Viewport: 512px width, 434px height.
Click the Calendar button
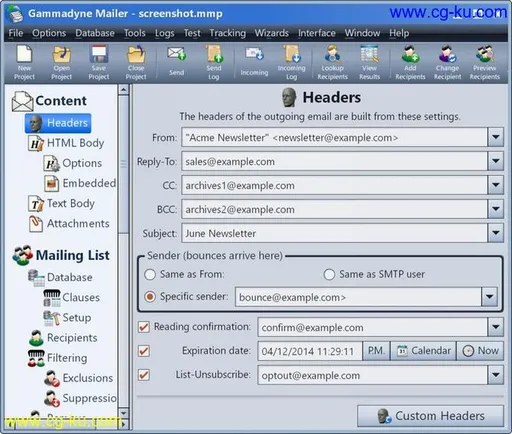tap(423, 351)
